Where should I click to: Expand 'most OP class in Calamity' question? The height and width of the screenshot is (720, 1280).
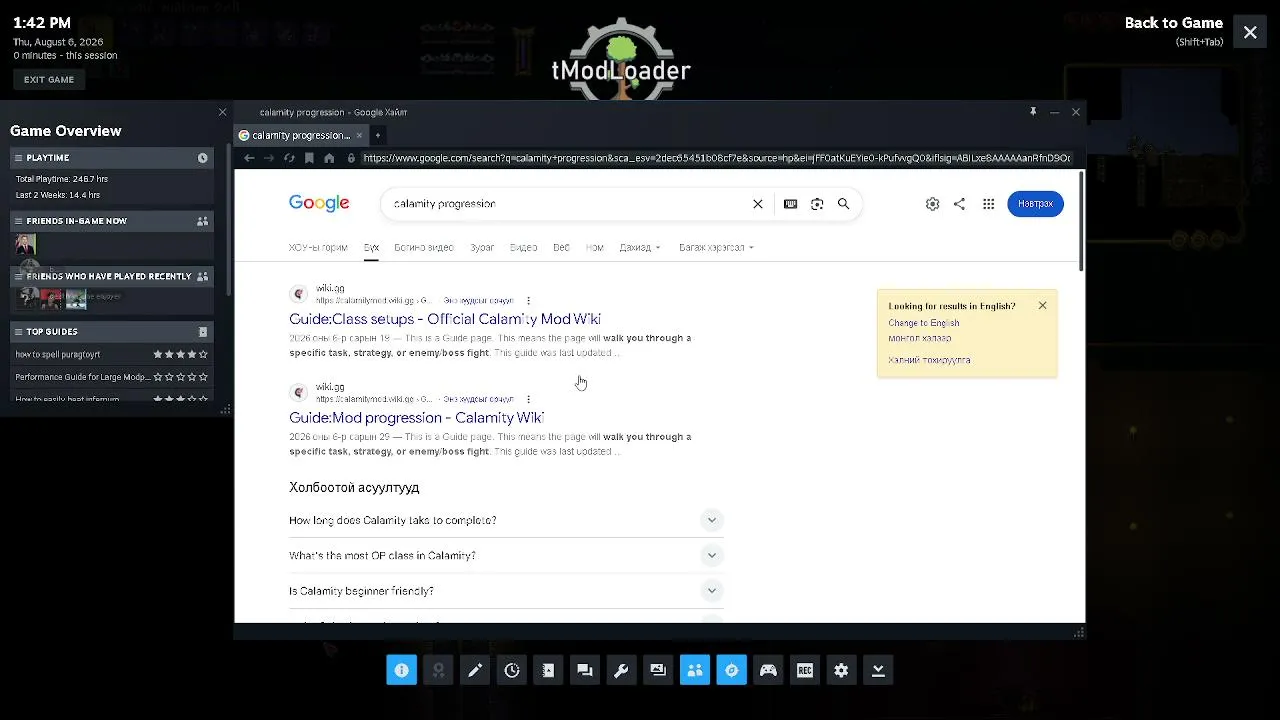click(506, 555)
